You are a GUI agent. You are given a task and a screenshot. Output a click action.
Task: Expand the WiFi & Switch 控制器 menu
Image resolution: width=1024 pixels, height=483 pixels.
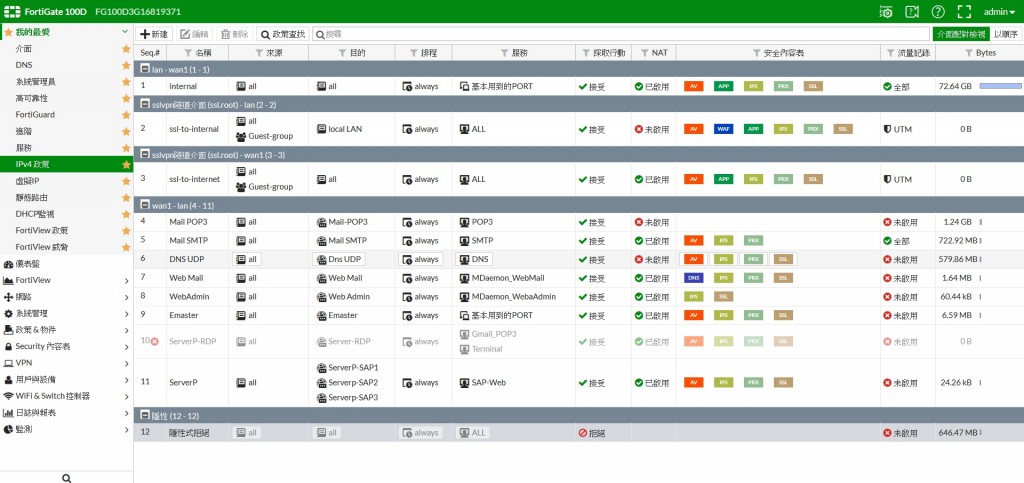[67, 396]
